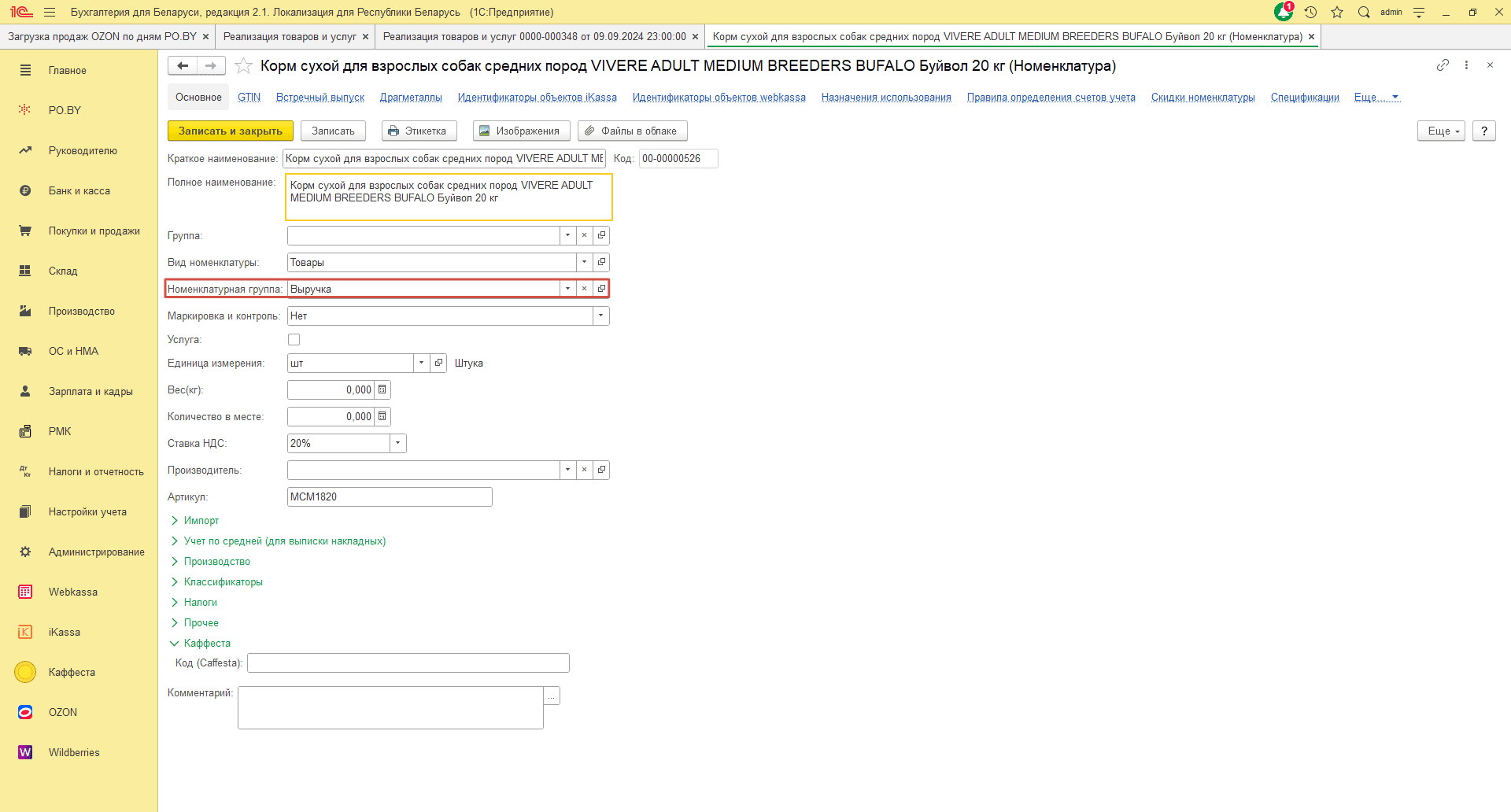Open Файлы в облаке button
Viewport: 1511px width, 812px height.
click(632, 131)
